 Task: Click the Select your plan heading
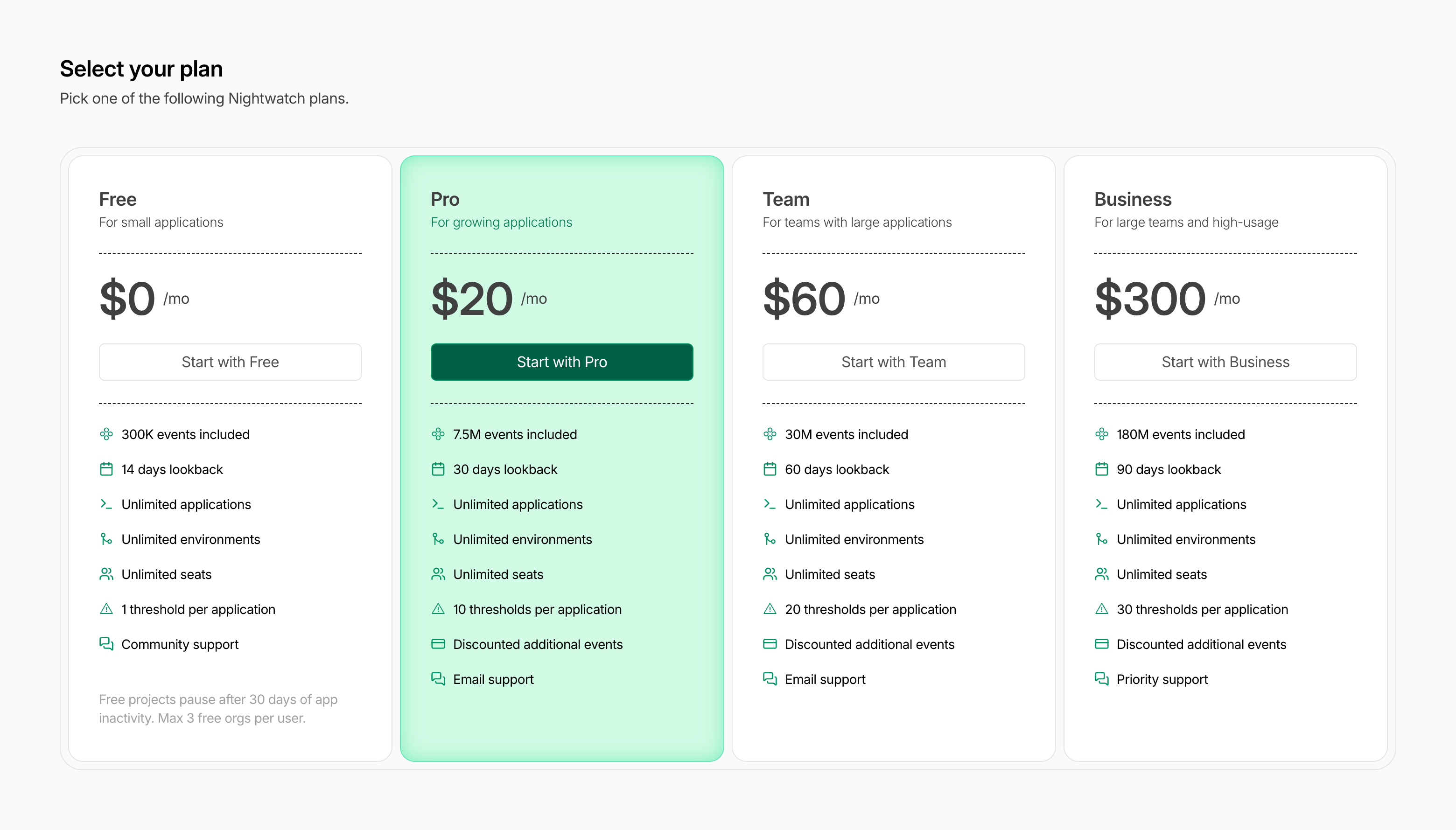[x=141, y=69]
